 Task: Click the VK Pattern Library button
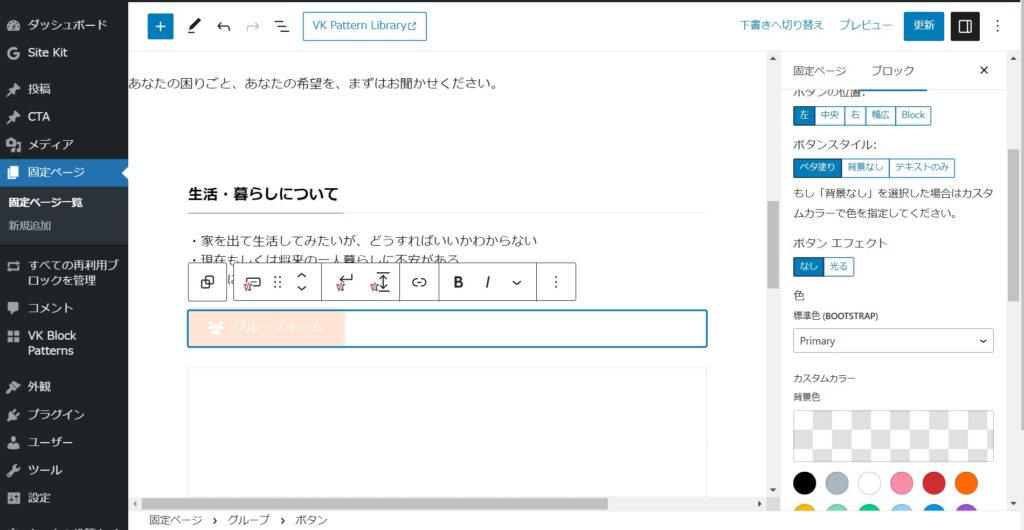click(364, 26)
